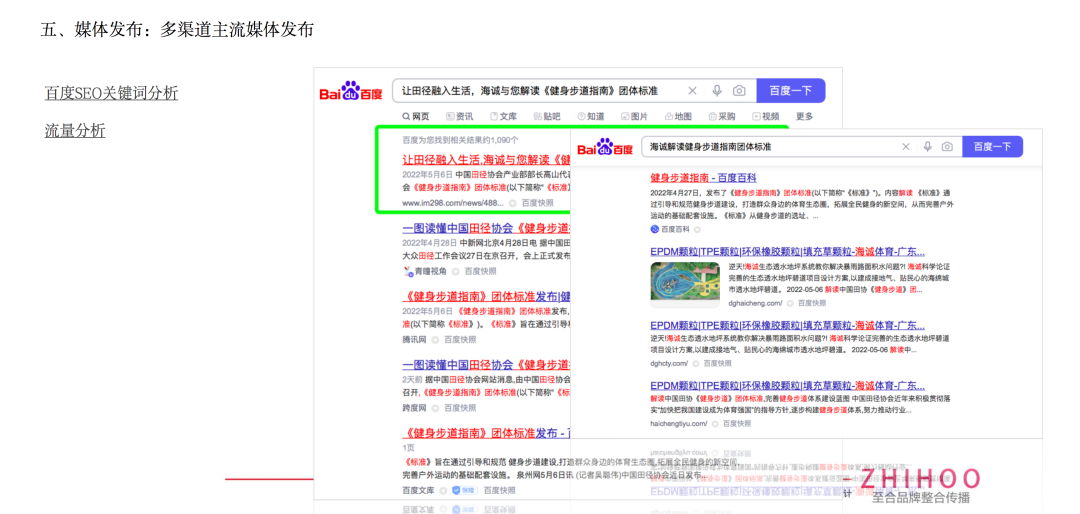Screen dimensions: 1080x514
Task: Open 百度快照 beside www.im298.com
Action: [537, 203]
